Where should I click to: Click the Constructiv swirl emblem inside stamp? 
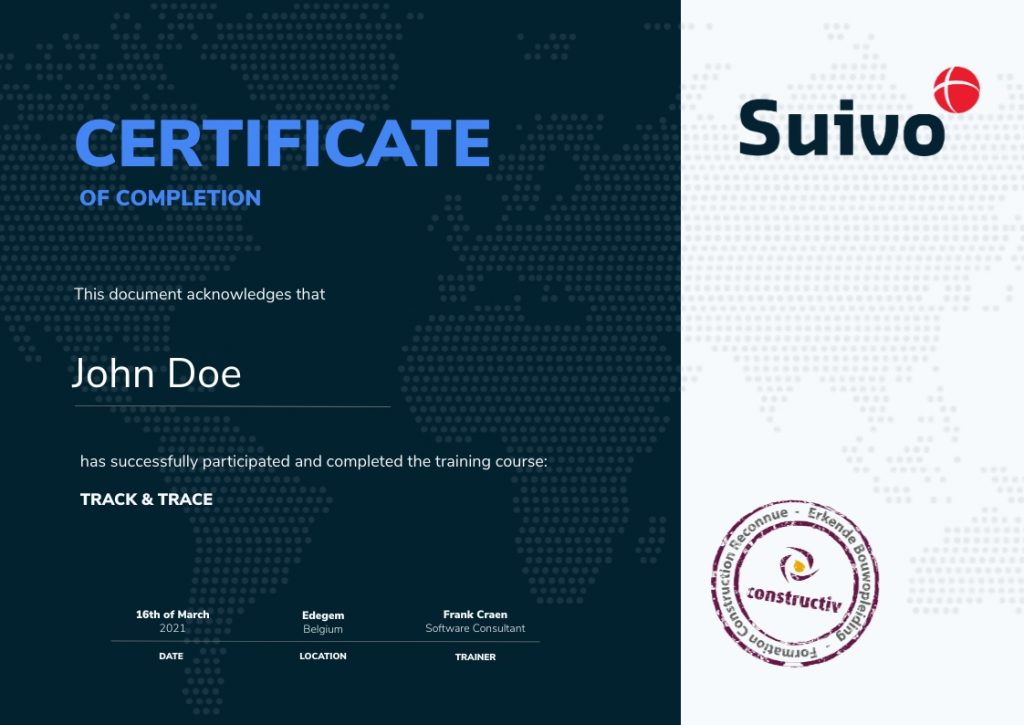pyautogui.click(x=797, y=565)
